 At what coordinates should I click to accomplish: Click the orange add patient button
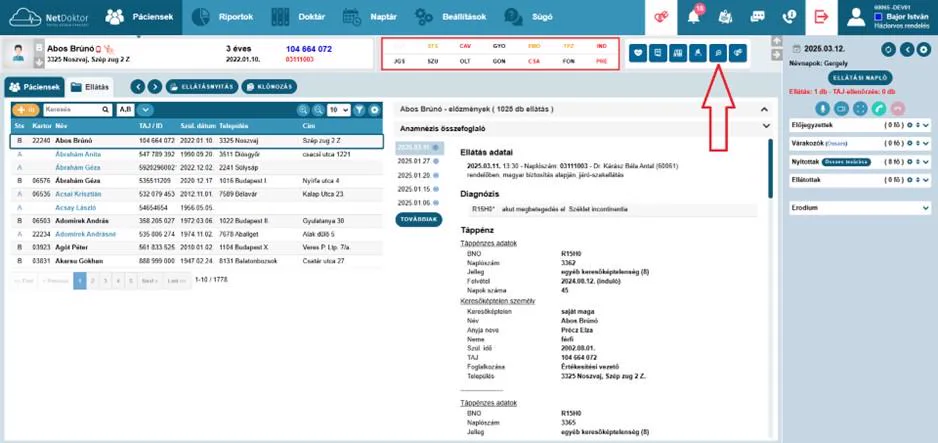[x=26, y=110]
